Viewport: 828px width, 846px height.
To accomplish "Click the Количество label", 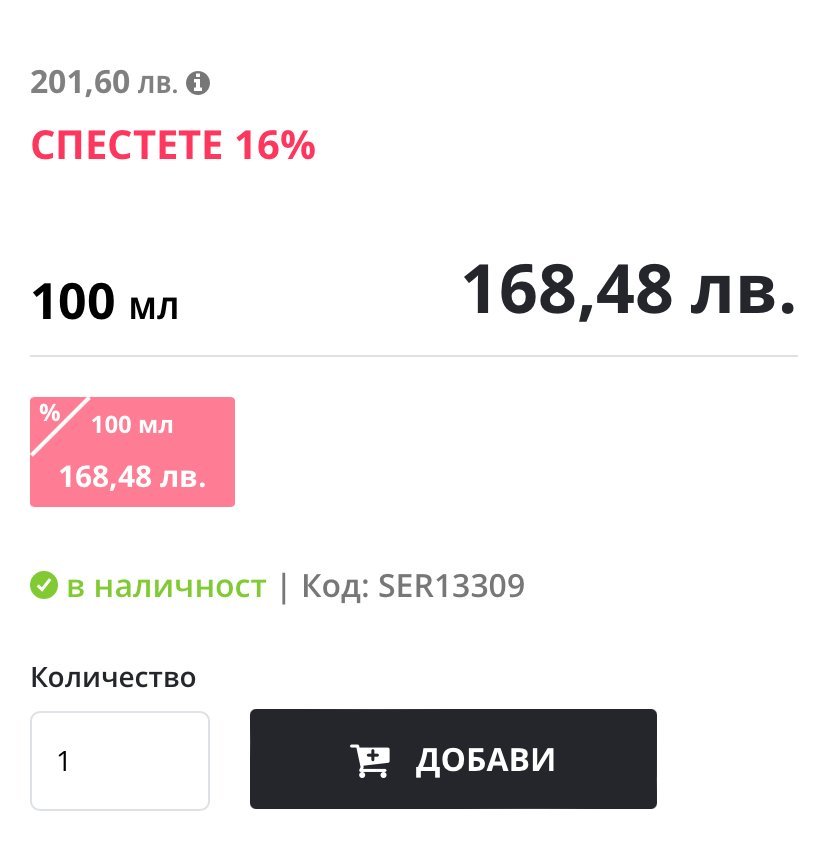I will tap(113, 677).
